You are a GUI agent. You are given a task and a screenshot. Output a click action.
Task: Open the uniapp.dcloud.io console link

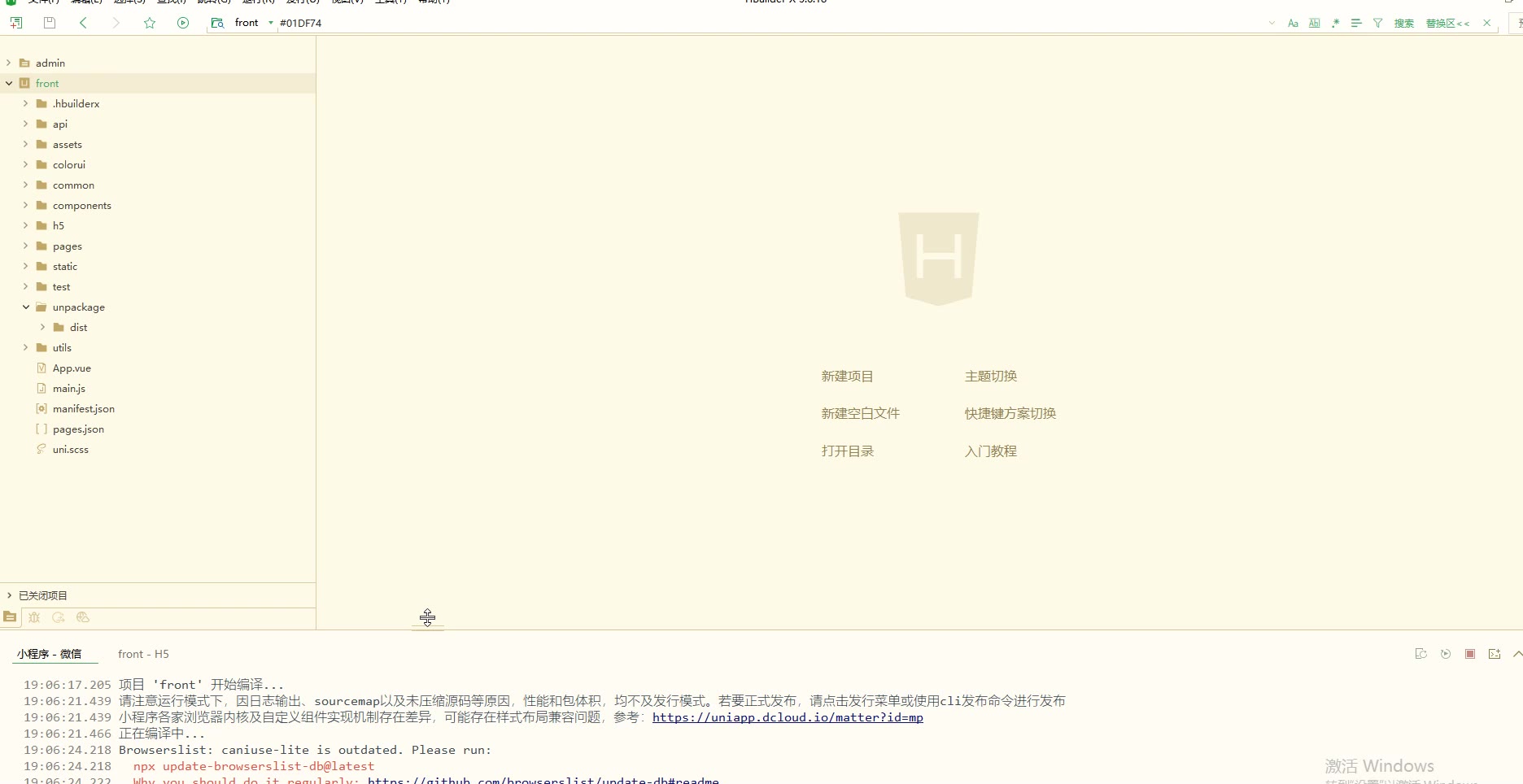pyautogui.click(x=788, y=717)
